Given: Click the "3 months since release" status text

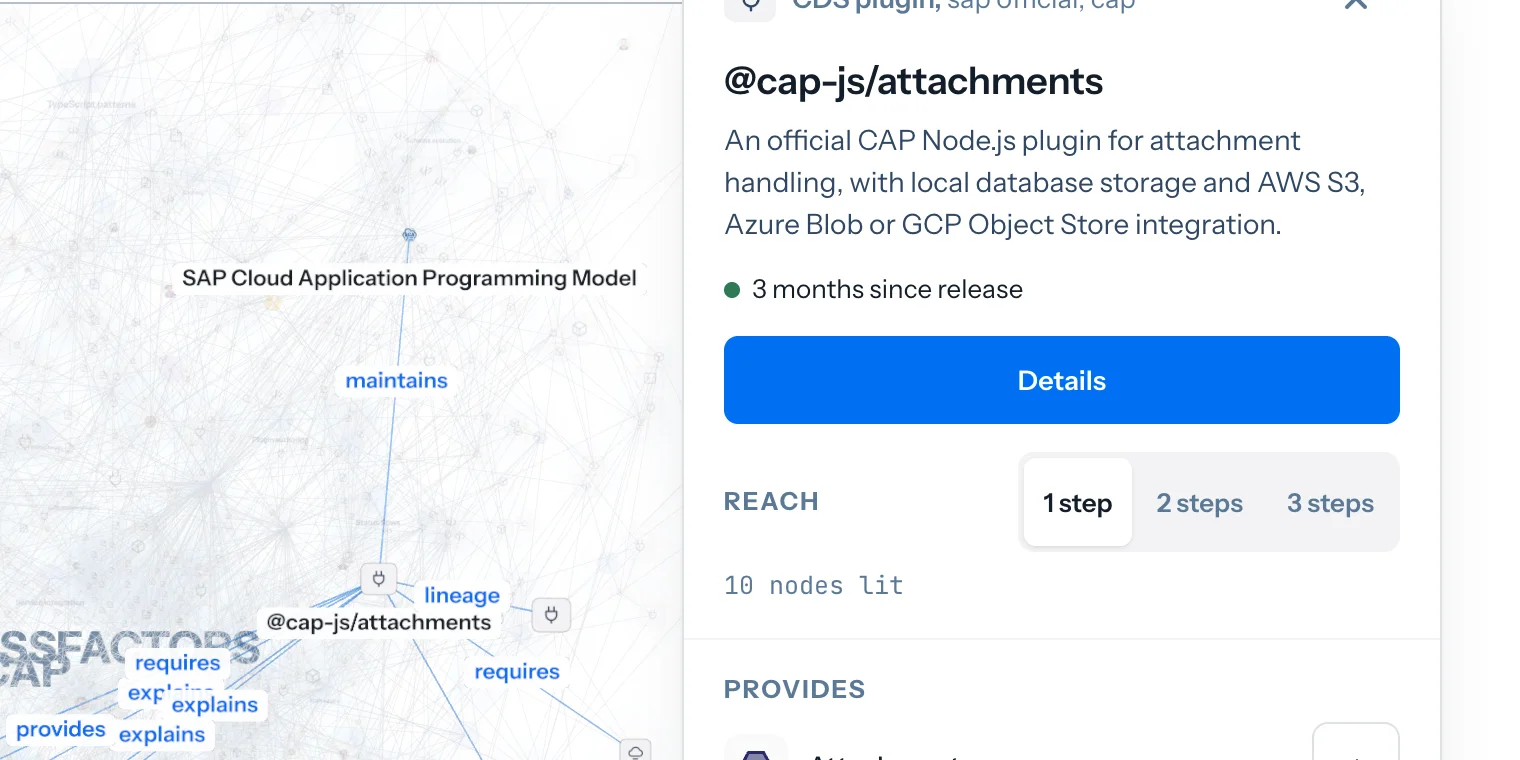Looking at the screenshot, I should coord(887,290).
